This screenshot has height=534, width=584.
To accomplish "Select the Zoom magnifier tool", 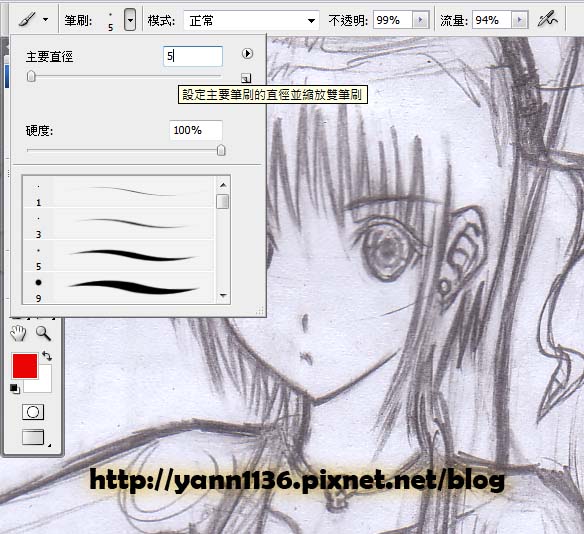I will click(x=43, y=333).
